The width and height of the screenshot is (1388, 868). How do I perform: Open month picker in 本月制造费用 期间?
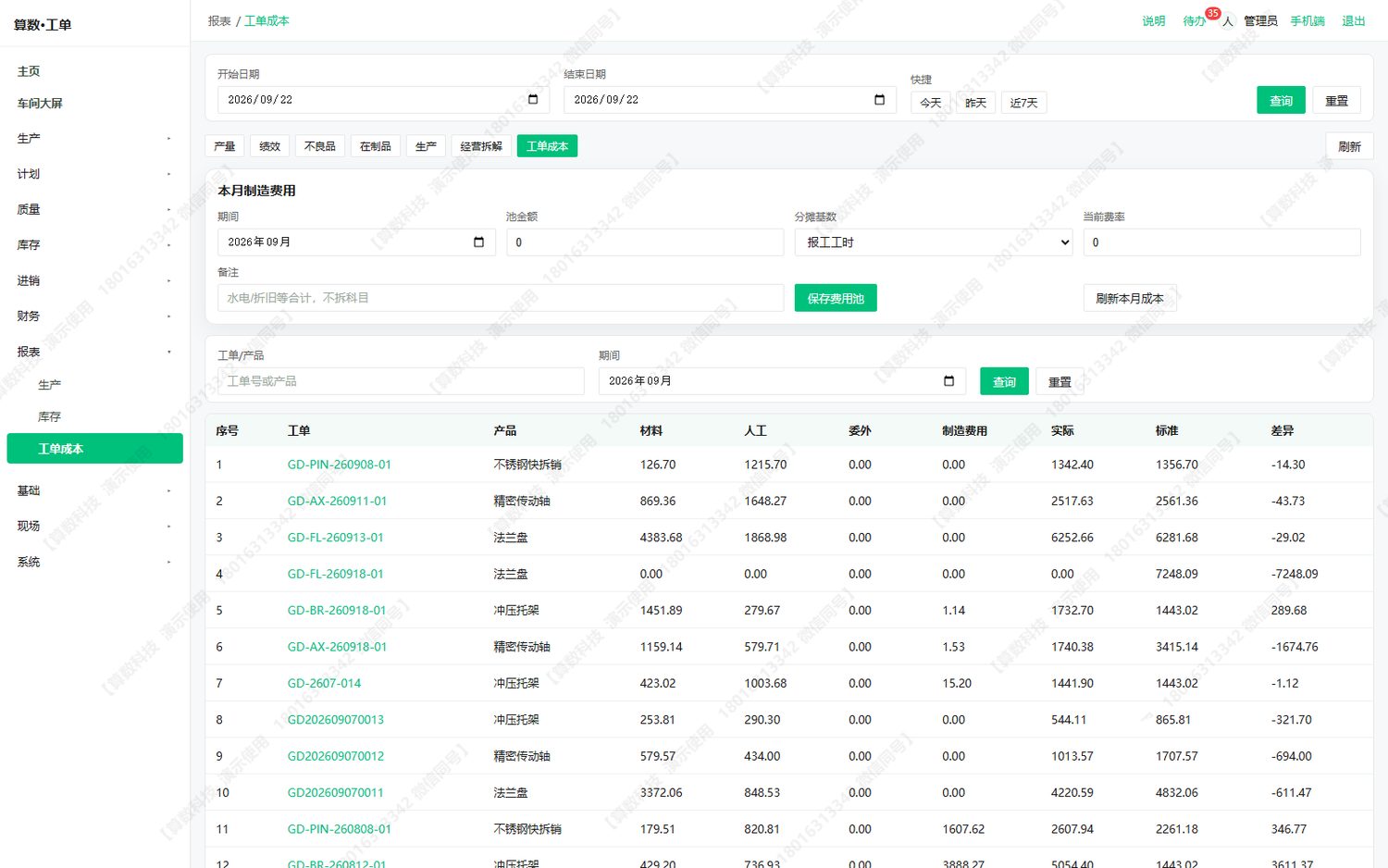click(x=478, y=242)
